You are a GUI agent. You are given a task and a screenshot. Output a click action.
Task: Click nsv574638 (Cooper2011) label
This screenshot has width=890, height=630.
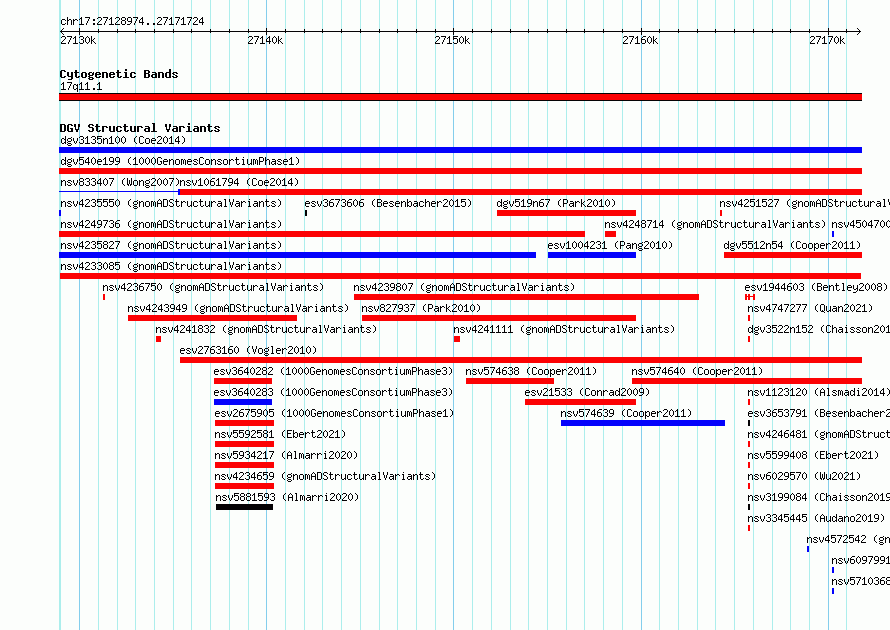point(531,371)
